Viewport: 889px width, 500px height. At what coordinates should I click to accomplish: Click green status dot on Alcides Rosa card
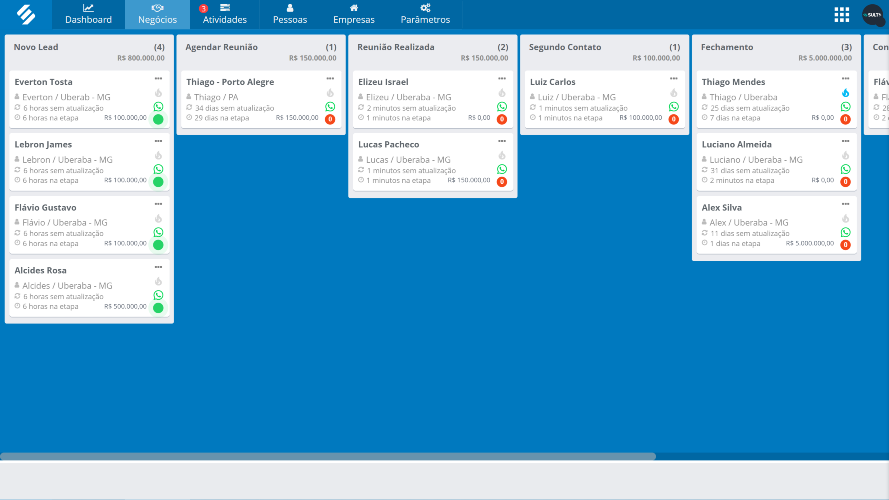[x=158, y=308]
